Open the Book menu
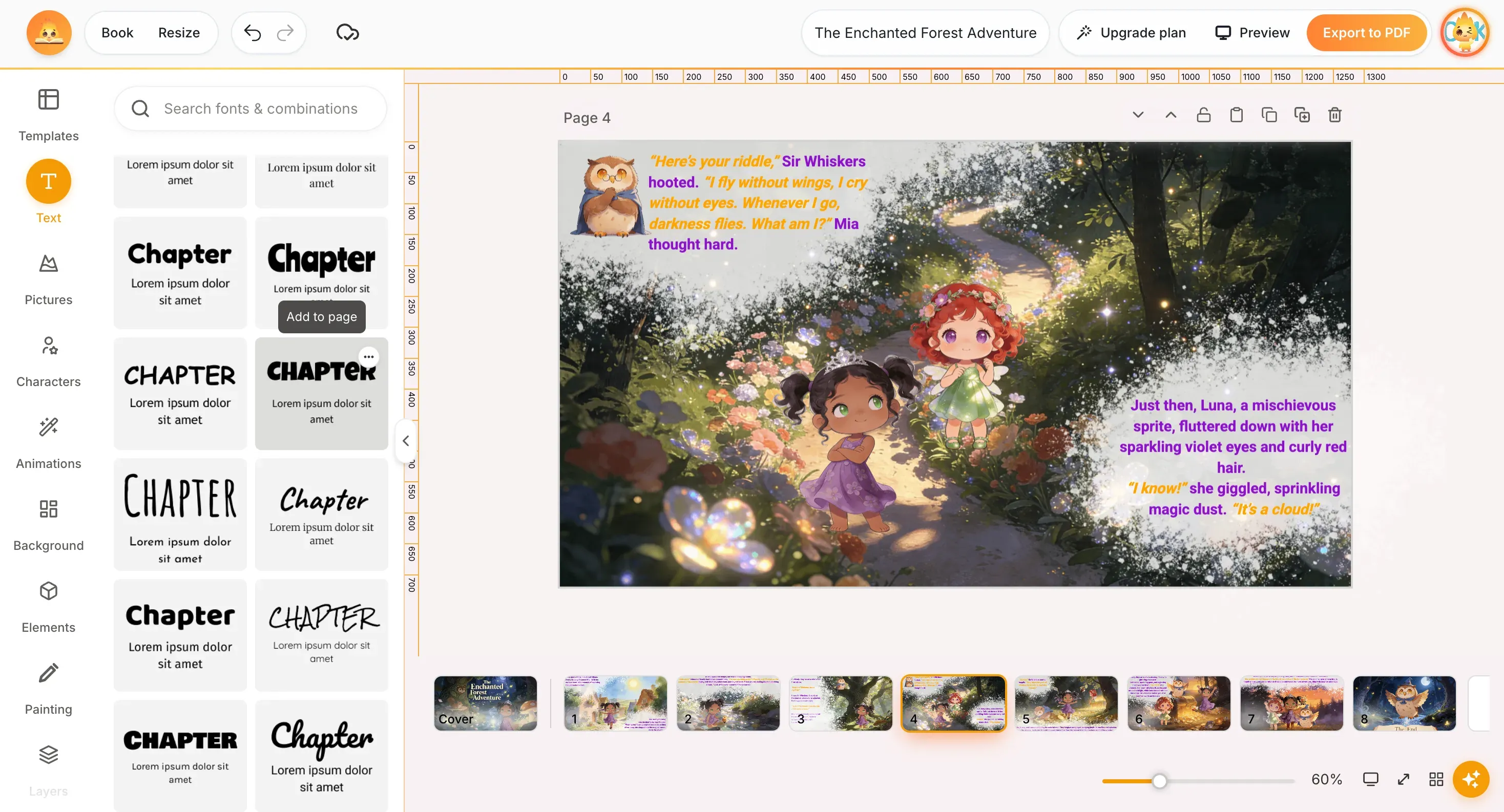The height and width of the screenshot is (812, 1504). point(117,33)
